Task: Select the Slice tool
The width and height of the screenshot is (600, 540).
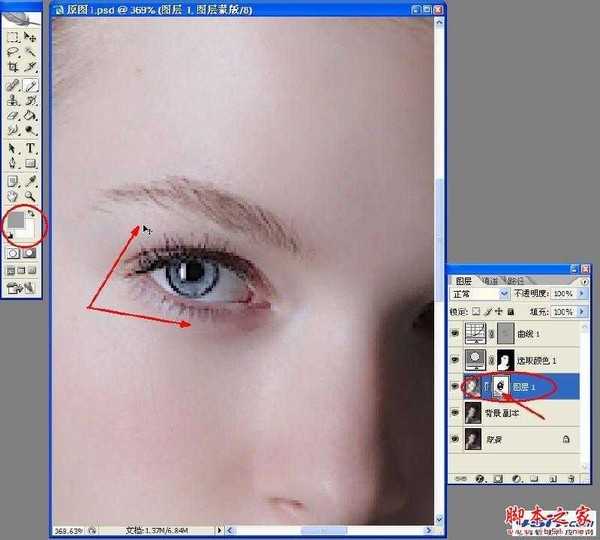Action: coord(30,67)
